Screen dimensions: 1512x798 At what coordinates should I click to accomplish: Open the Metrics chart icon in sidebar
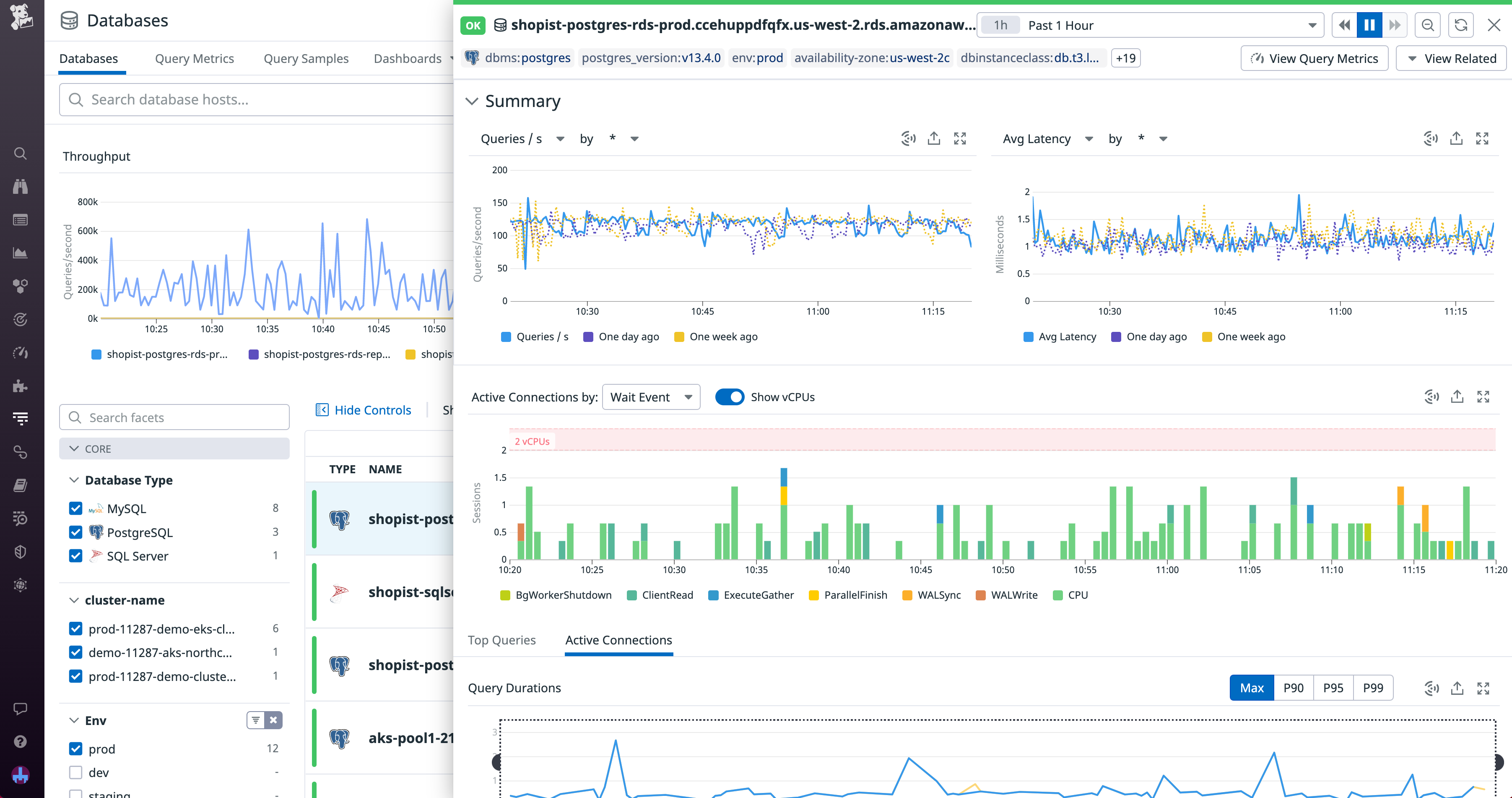tap(21, 253)
